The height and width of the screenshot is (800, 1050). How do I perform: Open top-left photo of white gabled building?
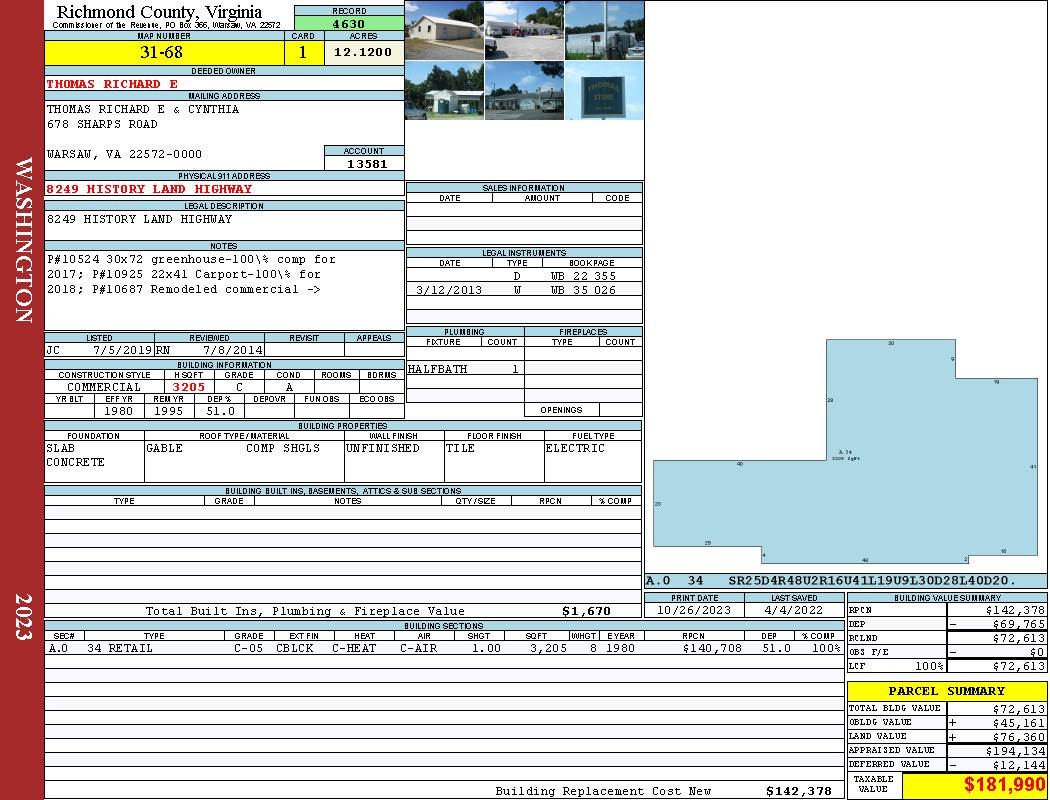[x=444, y=30]
